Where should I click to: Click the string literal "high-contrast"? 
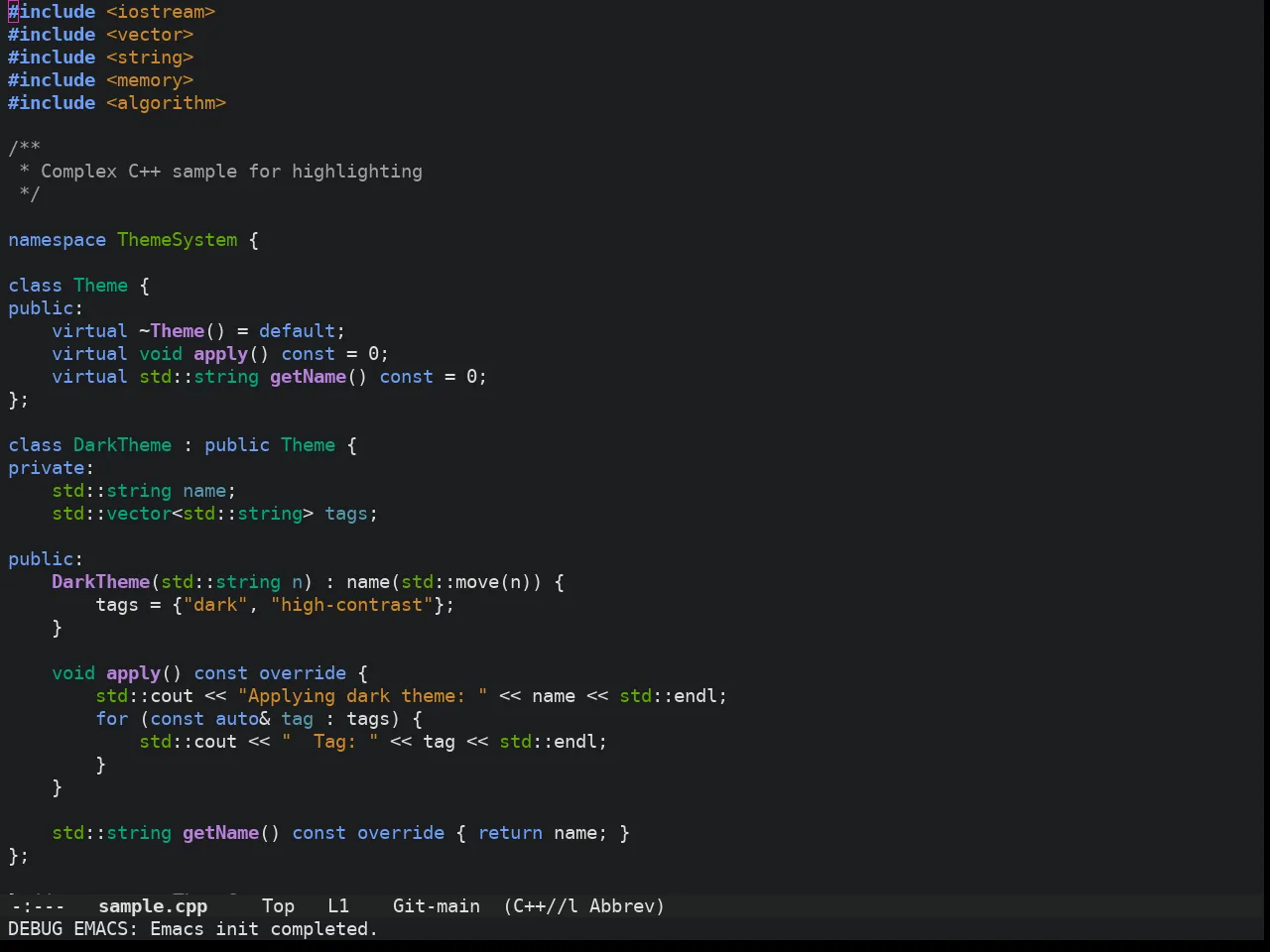tap(351, 605)
